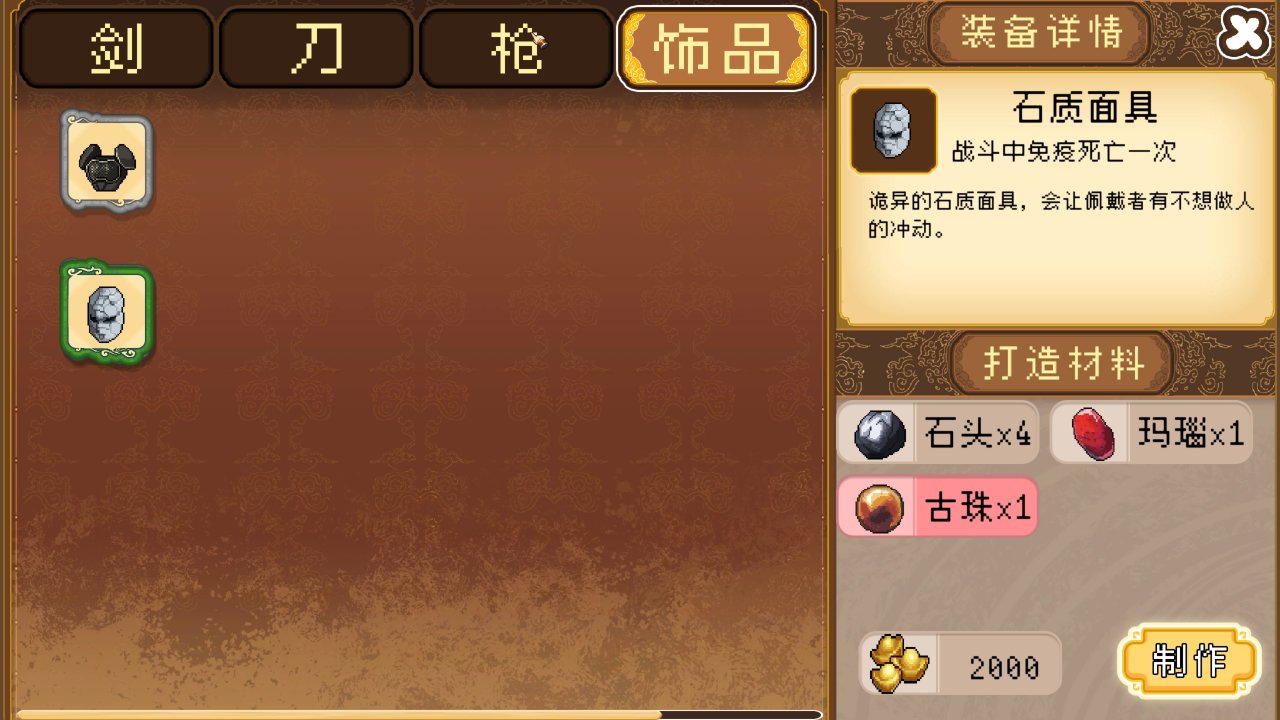Click the 打造材料 header label
Image resolution: width=1280 pixels, height=720 pixels.
point(1063,362)
